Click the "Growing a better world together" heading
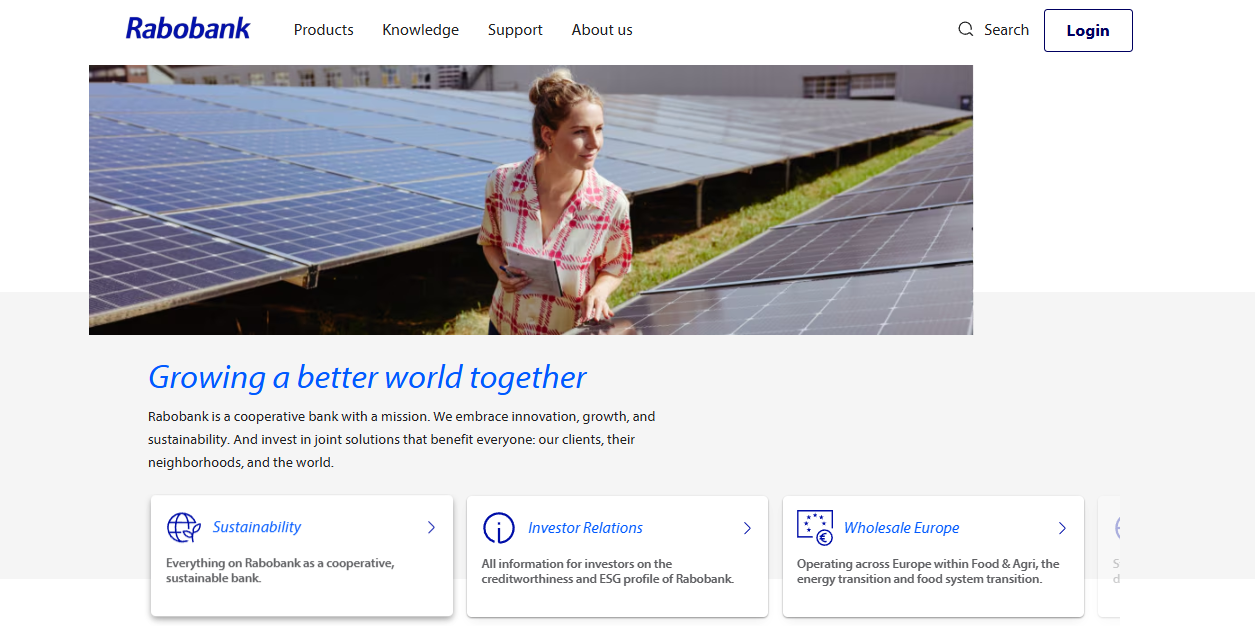Screen dimensions: 1255x626 tap(367, 377)
